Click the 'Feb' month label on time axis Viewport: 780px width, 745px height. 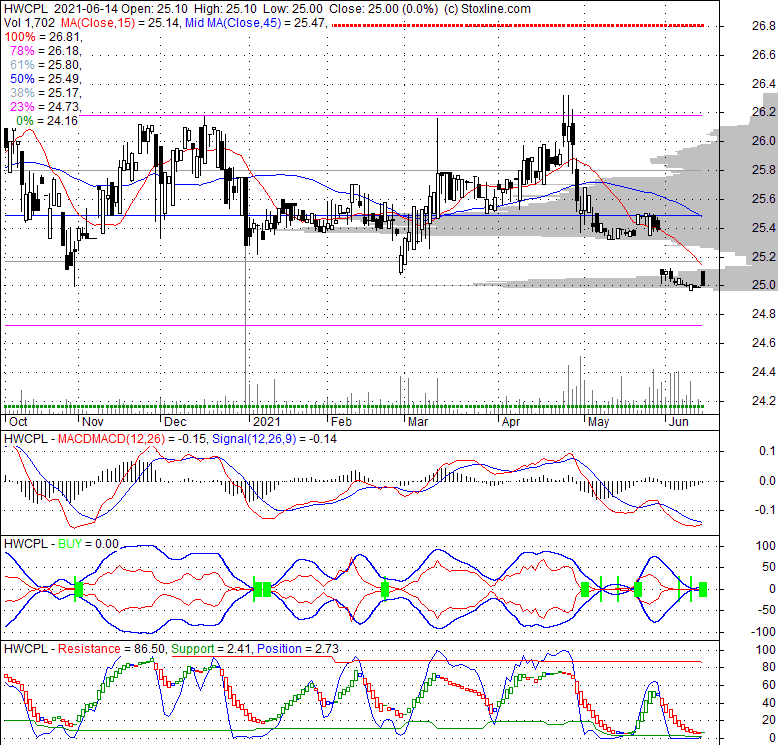point(341,422)
